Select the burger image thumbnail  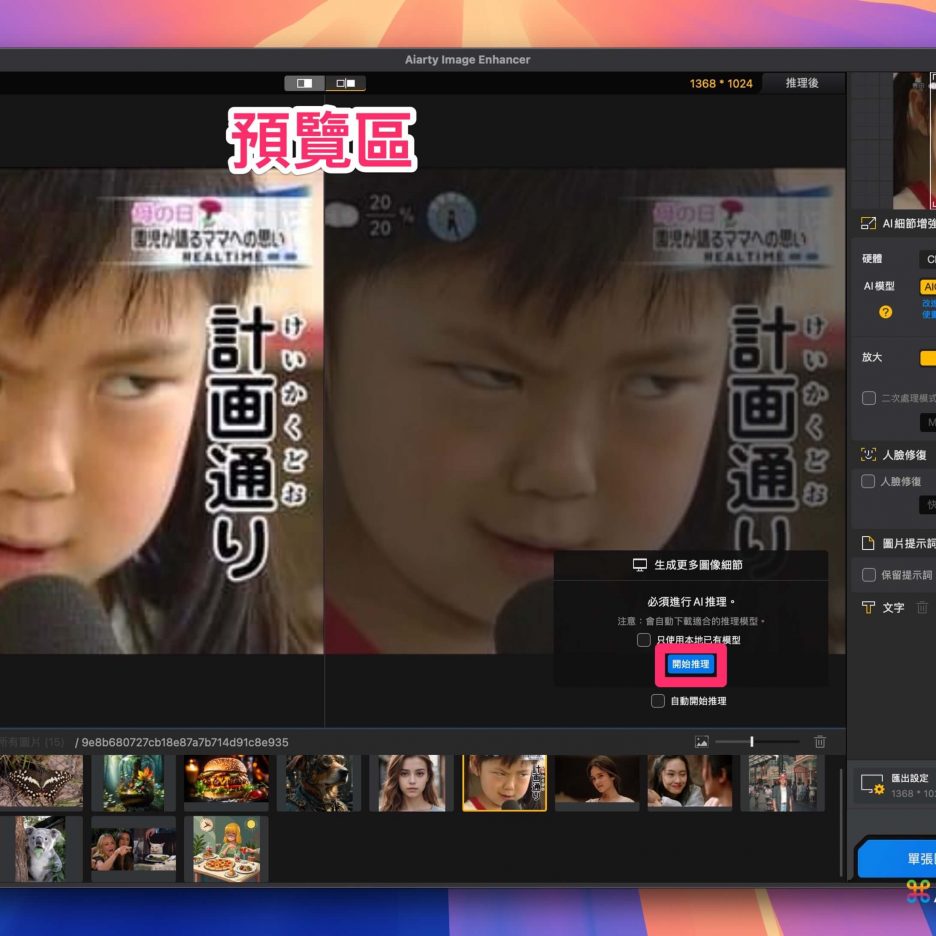click(227, 781)
